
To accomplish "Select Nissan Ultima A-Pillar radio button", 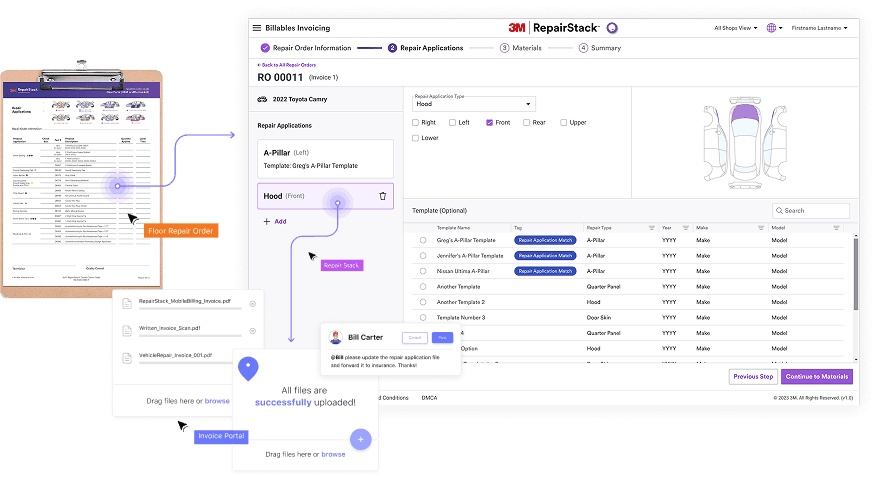I will [x=423, y=271].
